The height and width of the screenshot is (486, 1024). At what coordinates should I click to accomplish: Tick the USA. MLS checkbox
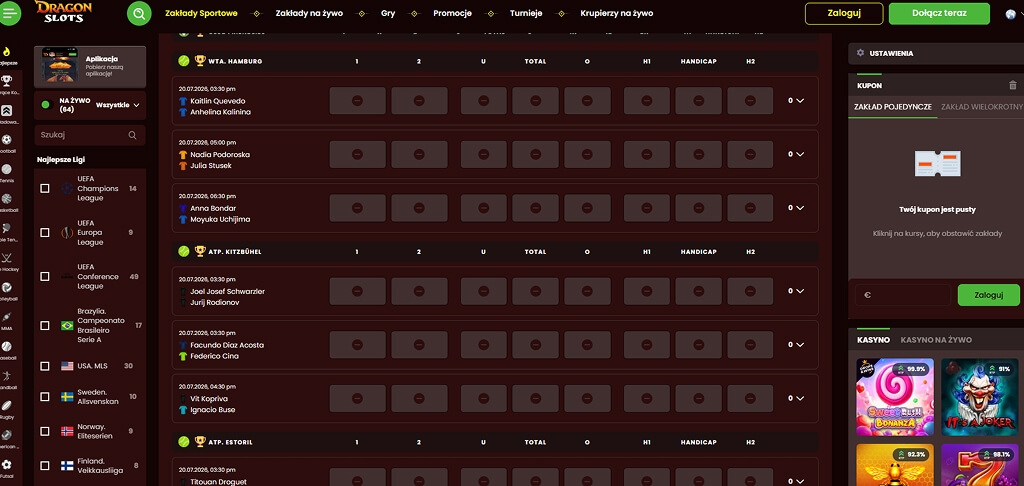point(45,366)
